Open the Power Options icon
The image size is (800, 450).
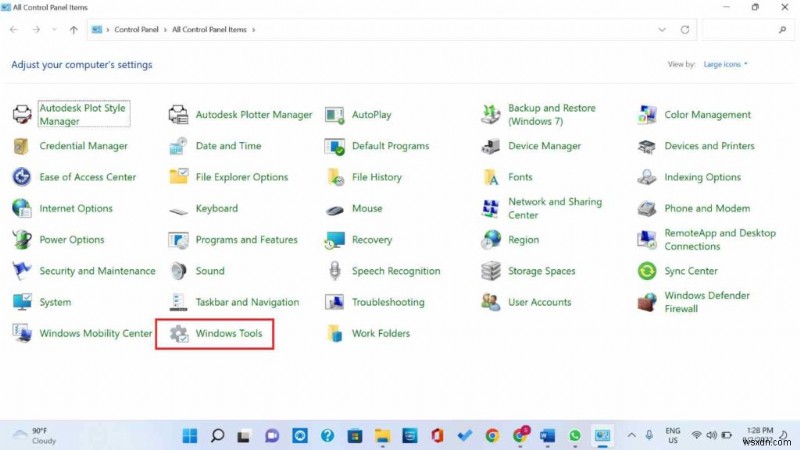22,239
